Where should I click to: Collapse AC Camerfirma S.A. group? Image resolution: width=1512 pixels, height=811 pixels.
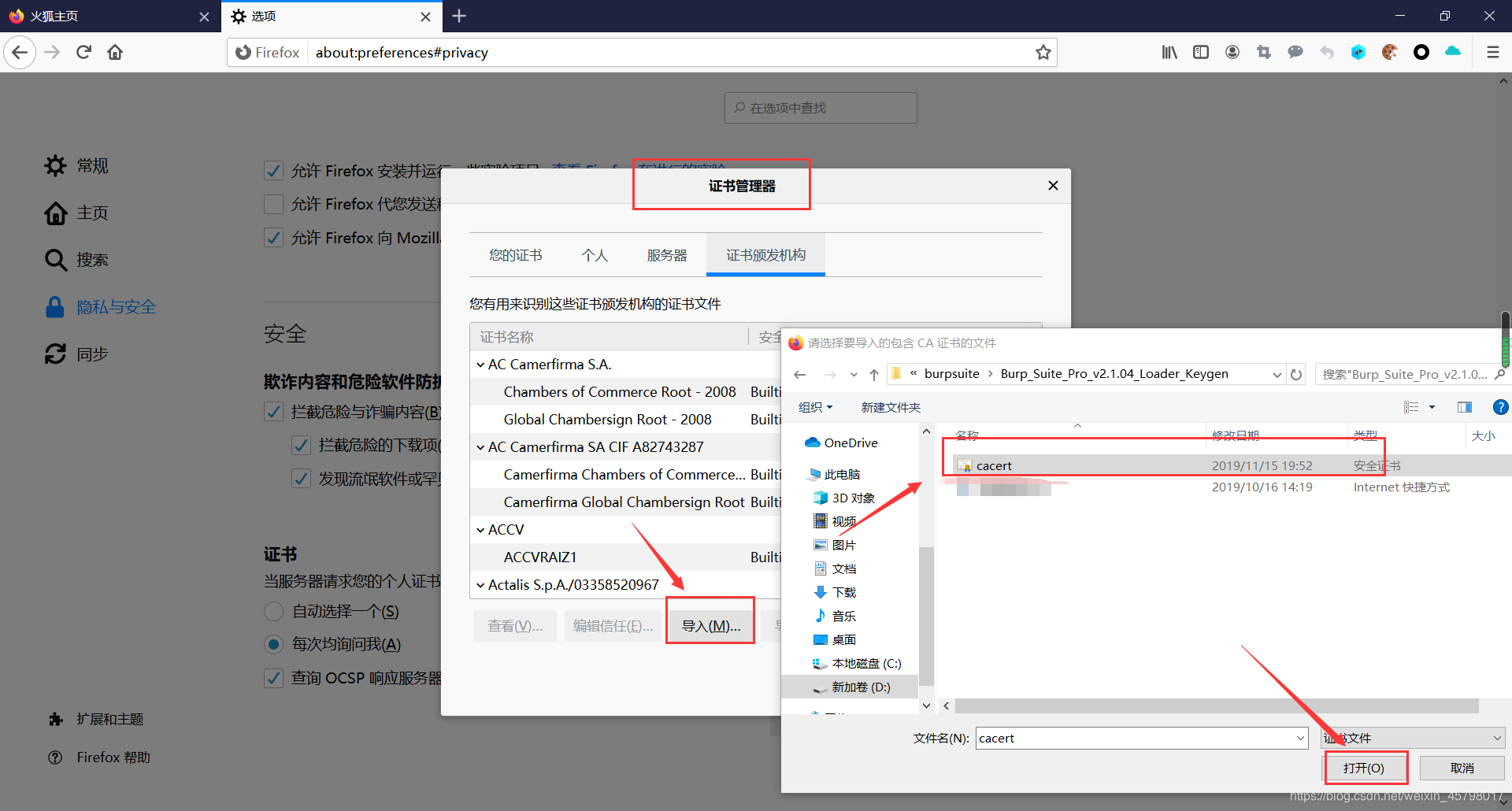pos(480,365)
